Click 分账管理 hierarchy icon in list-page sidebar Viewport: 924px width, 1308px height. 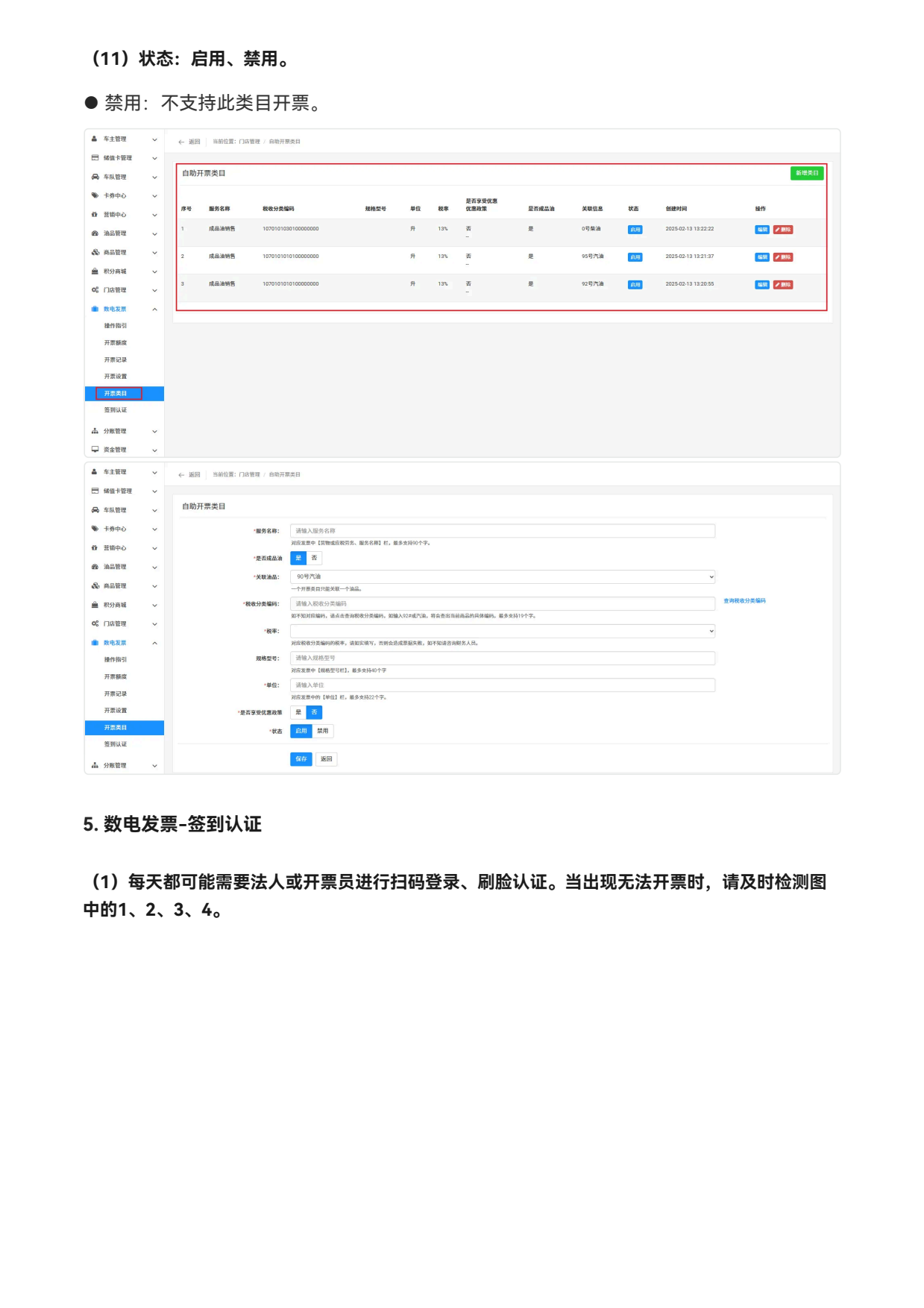pos(95,431)
